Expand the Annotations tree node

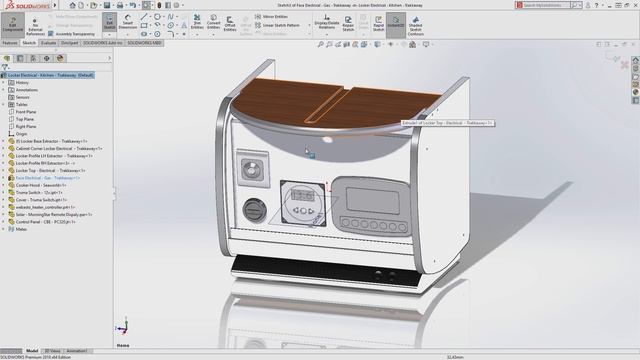4,90
